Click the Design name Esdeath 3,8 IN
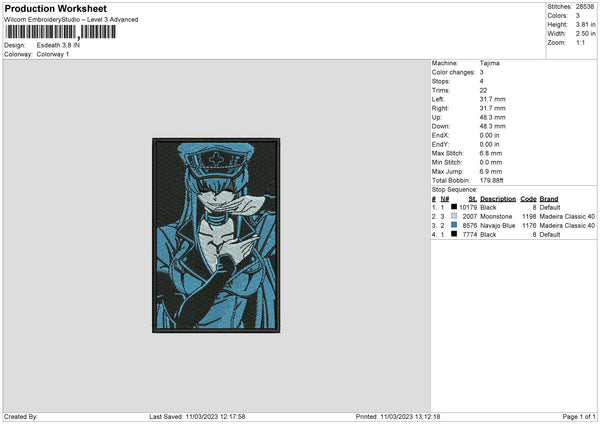 (58, 45)
